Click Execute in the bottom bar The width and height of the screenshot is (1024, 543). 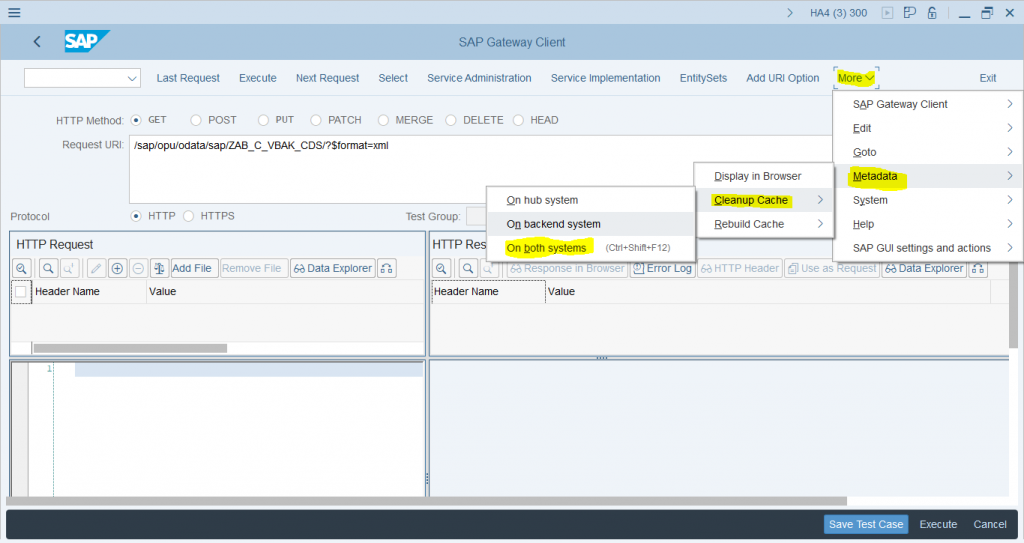pos(938,524)
